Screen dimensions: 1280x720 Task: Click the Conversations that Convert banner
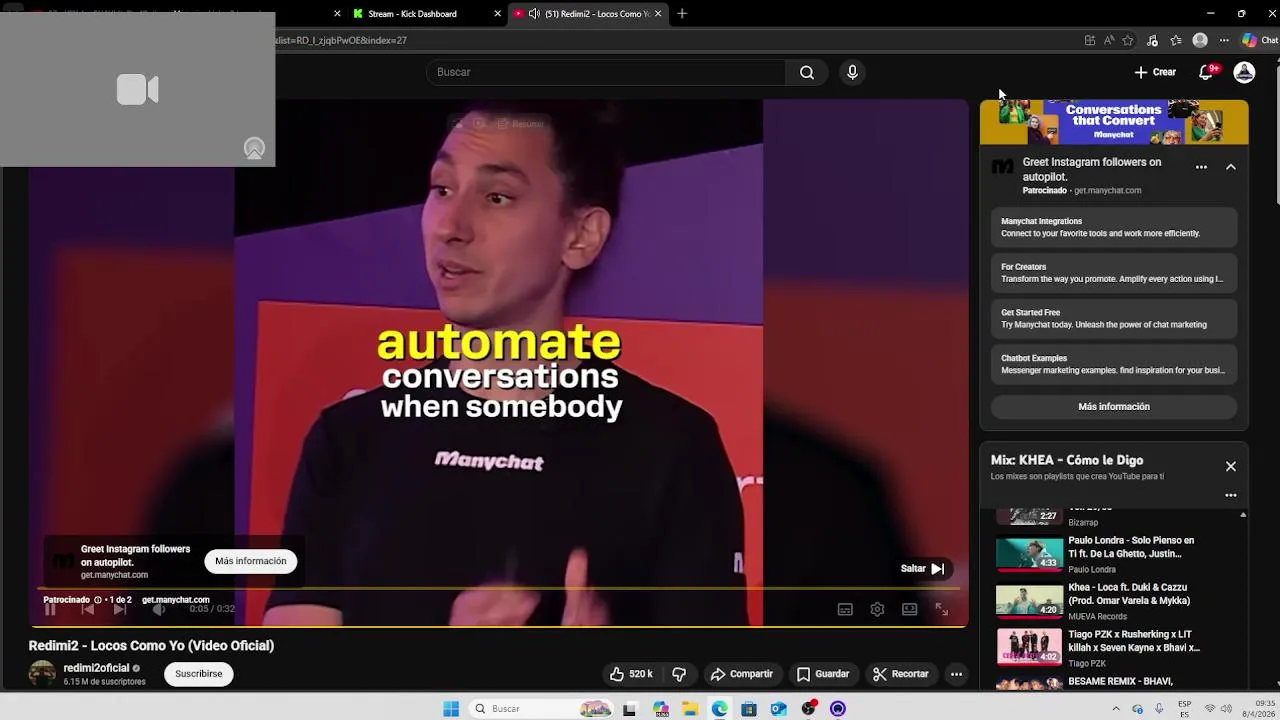click(x=1114, y=122)
